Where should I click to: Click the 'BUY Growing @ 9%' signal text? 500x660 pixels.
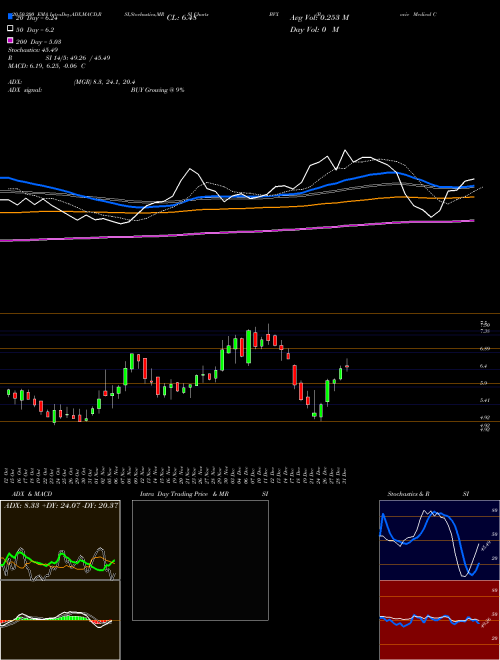pyautogui.click(x=157, y=90)
